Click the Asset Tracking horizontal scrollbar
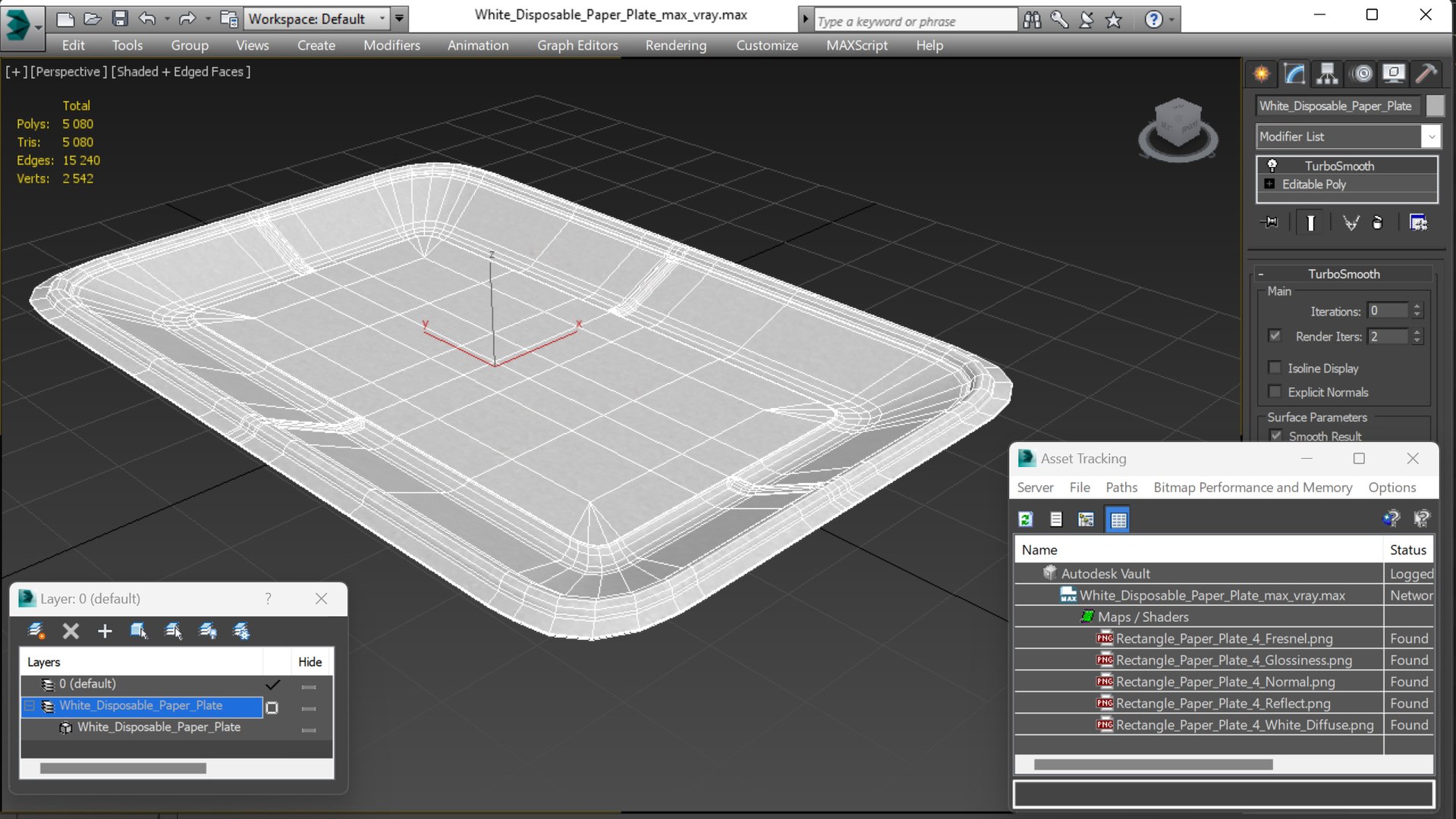 [x=1153, y=764]
